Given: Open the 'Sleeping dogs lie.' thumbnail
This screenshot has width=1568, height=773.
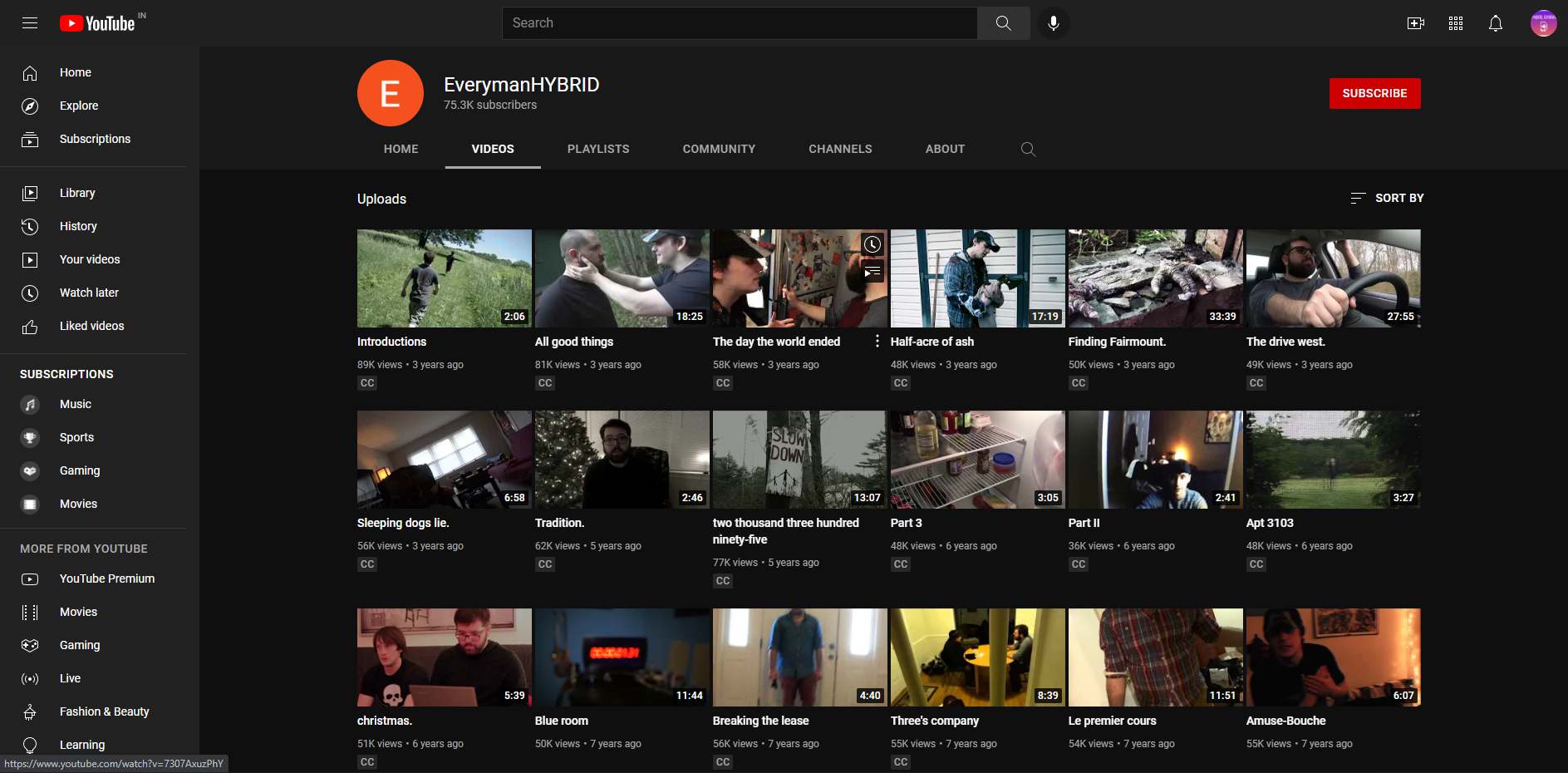Looking at the screenshot, I should (445, 460).
